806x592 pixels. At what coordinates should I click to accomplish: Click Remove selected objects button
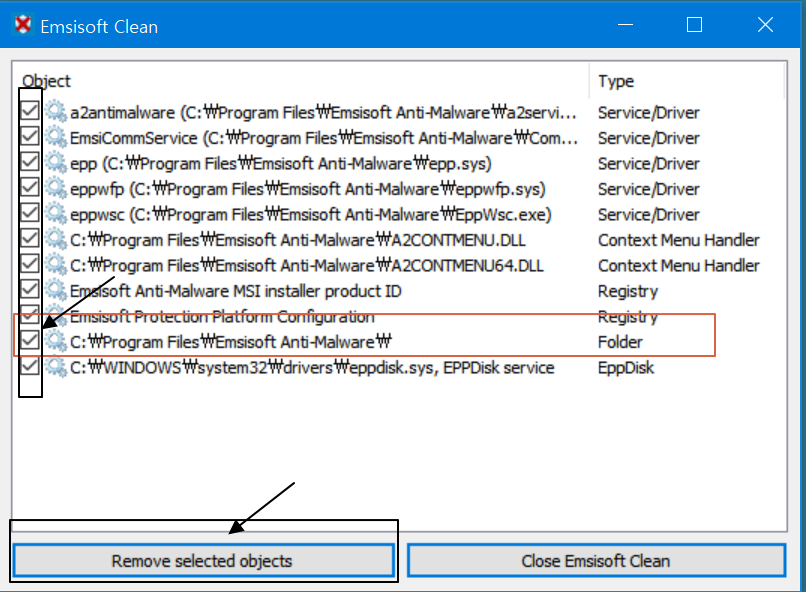[x=203, y=560]
